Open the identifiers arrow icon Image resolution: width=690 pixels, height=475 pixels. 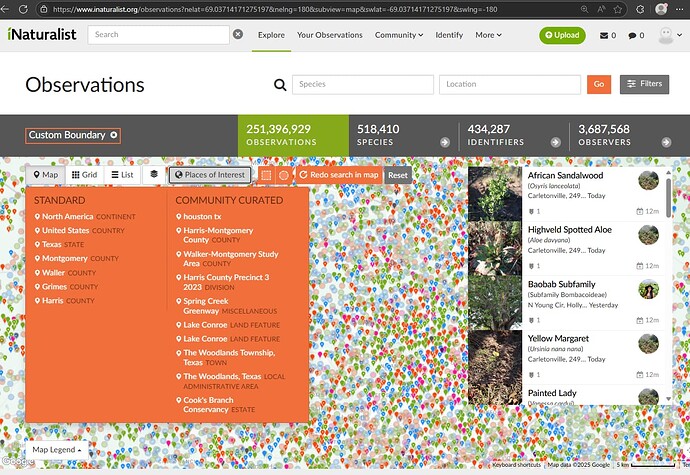point(556,142)
